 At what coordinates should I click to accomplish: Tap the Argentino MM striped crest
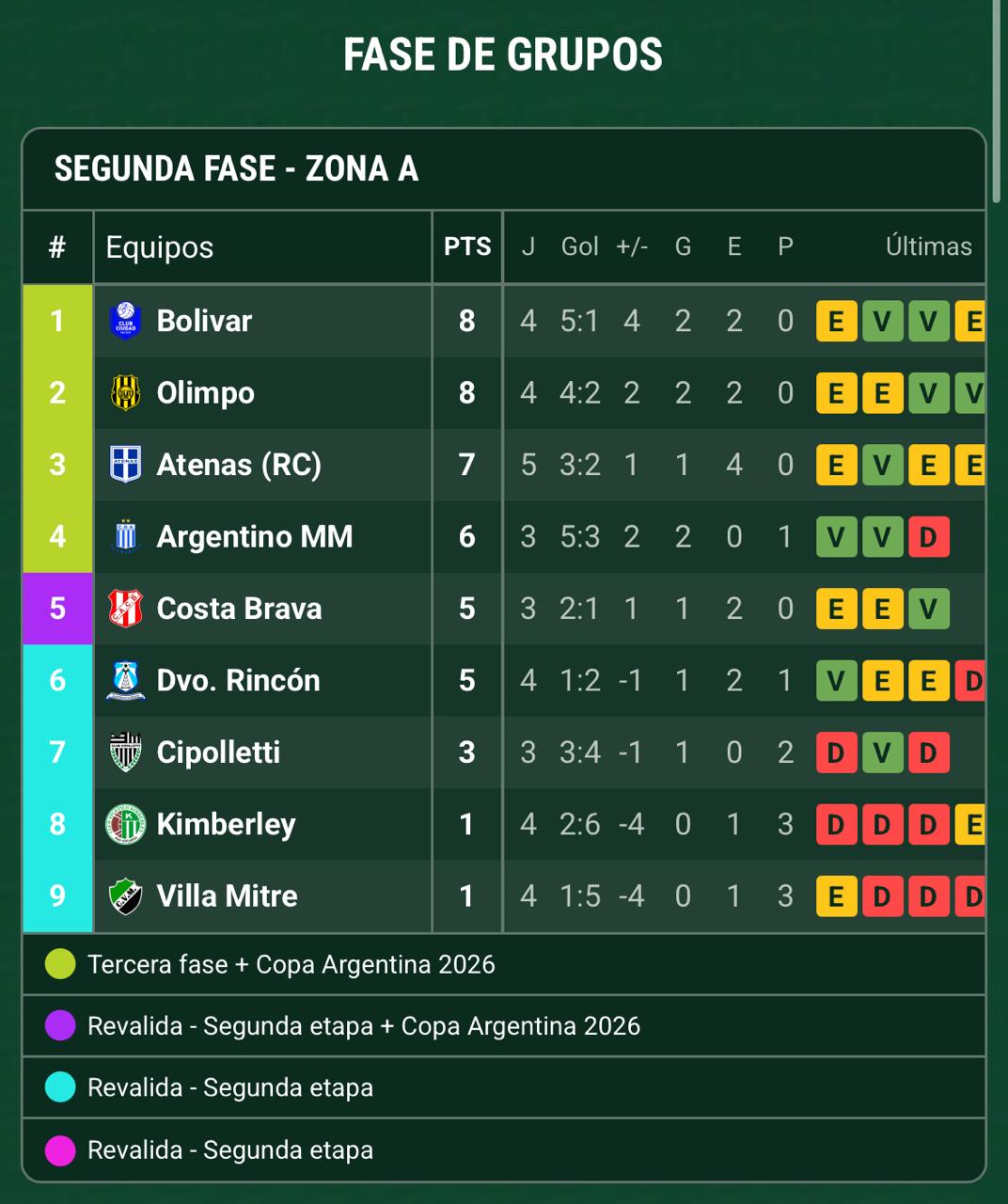pyautogui.click(x=125, y=536)
